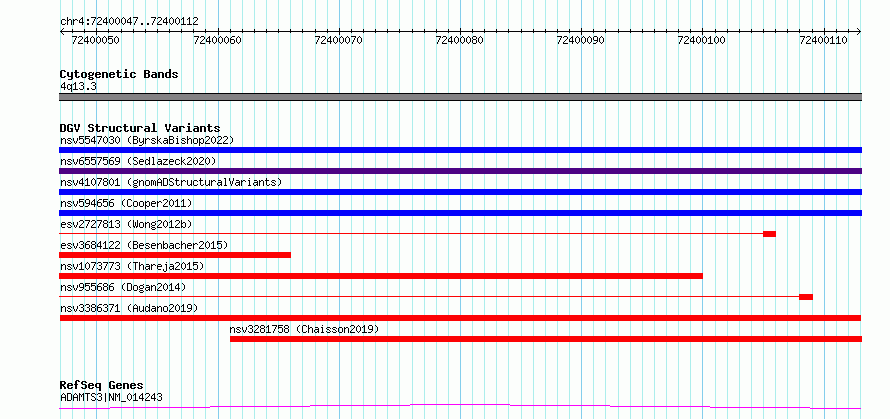The height and width of the screenshot is (419, 890).
Task: Open the nsv955686 (Dogan2014) label
Action: pos(123,287)
